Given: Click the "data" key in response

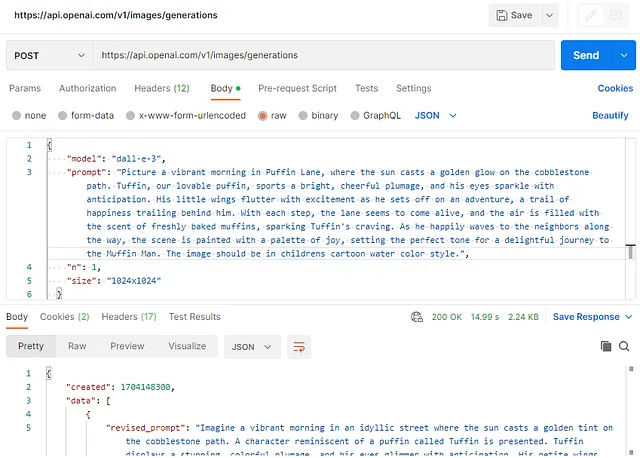Looking at the screenshot, I should point(80,401).
